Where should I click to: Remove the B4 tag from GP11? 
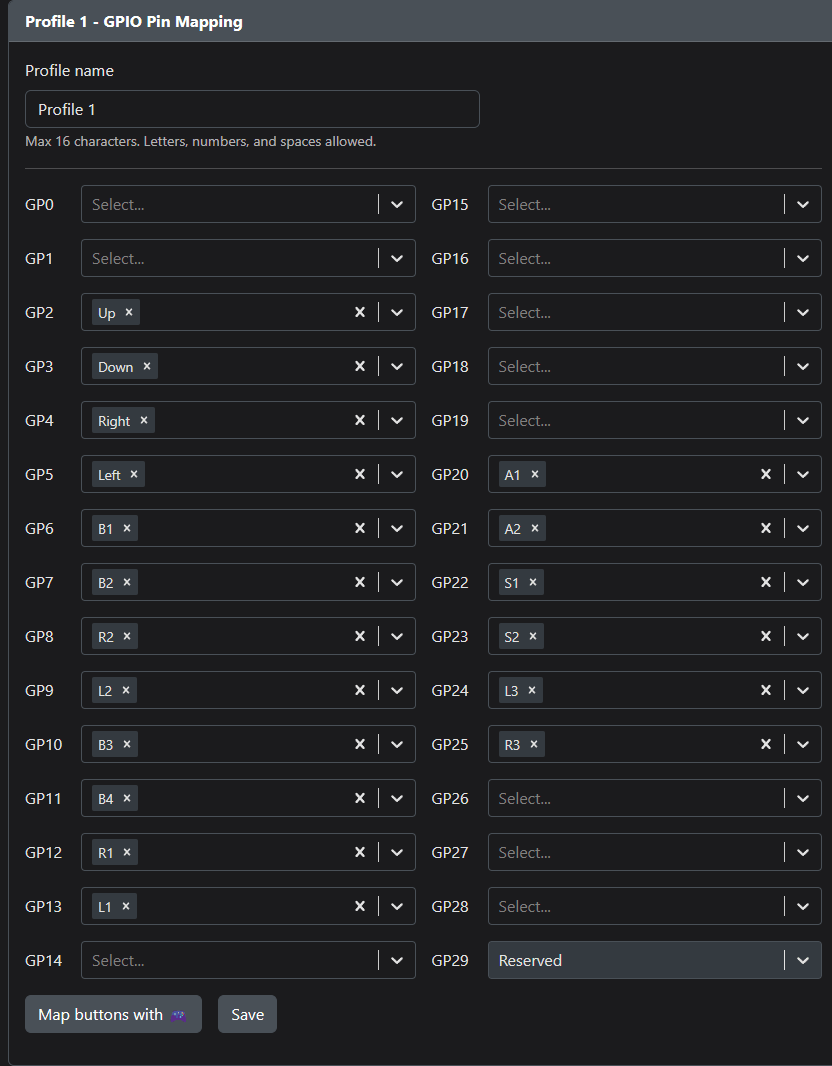pos(126,798)
